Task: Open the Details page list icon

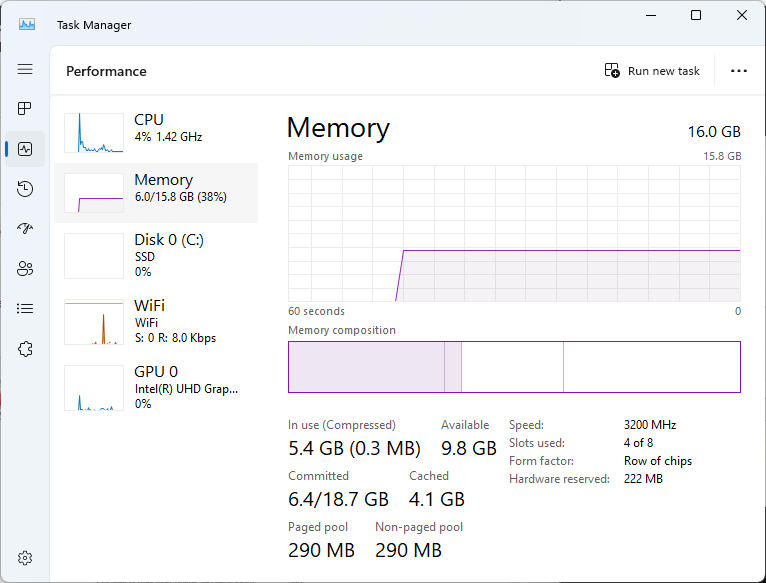Action: coord(25,308)
